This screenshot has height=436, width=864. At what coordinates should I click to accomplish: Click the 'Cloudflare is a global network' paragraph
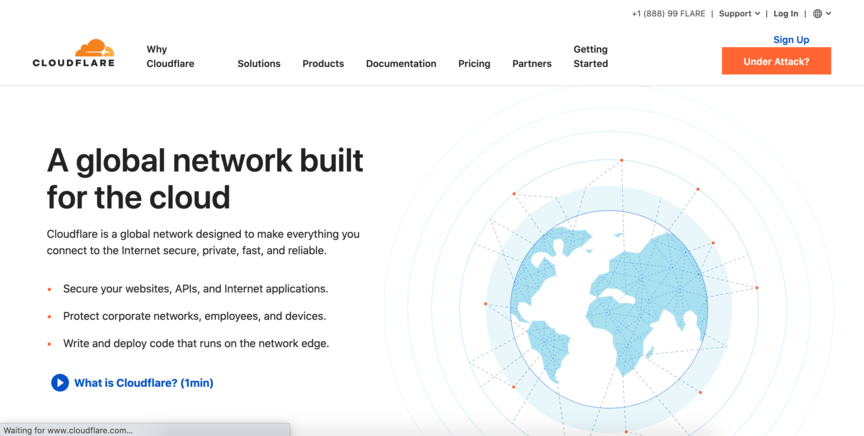pyautogui.click(x=203, y=242)
